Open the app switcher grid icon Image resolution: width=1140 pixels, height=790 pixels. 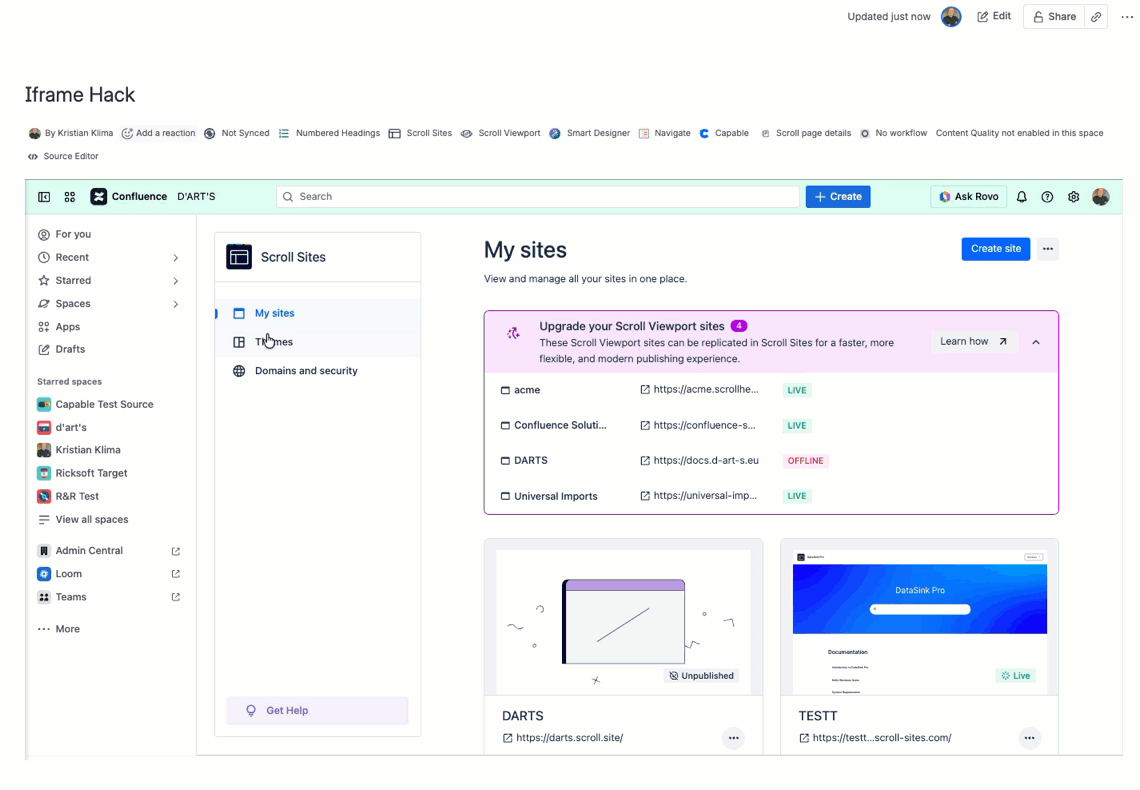(70, 197)
